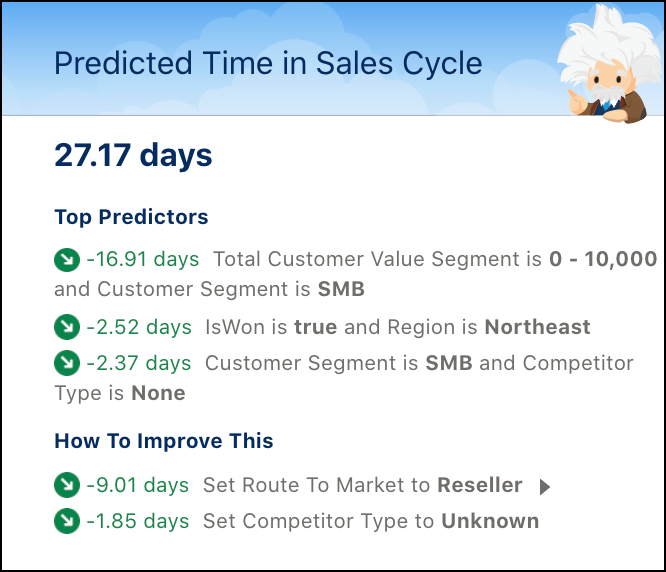666x572 pixels.
Task: Click green arrow icon beside -2.37 days
Action: pyautogui.click(x=67, y=363)
